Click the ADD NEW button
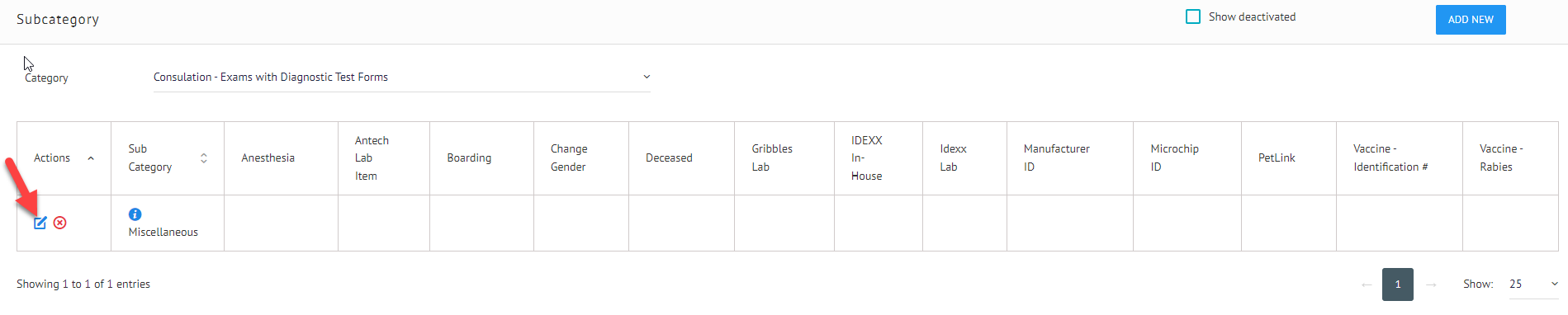Image resolution: width=1568 pixels, height=315 pixels. [x=1471, y=20]
